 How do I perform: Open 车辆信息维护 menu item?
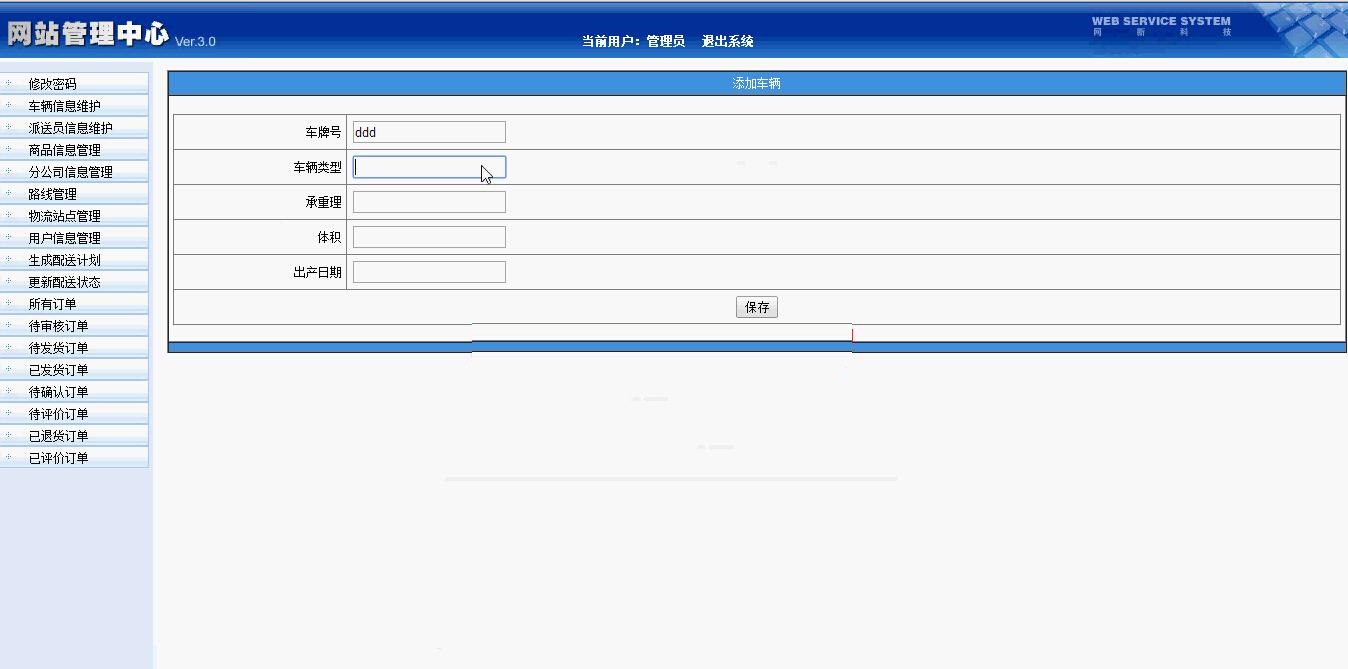click(64, 106)
